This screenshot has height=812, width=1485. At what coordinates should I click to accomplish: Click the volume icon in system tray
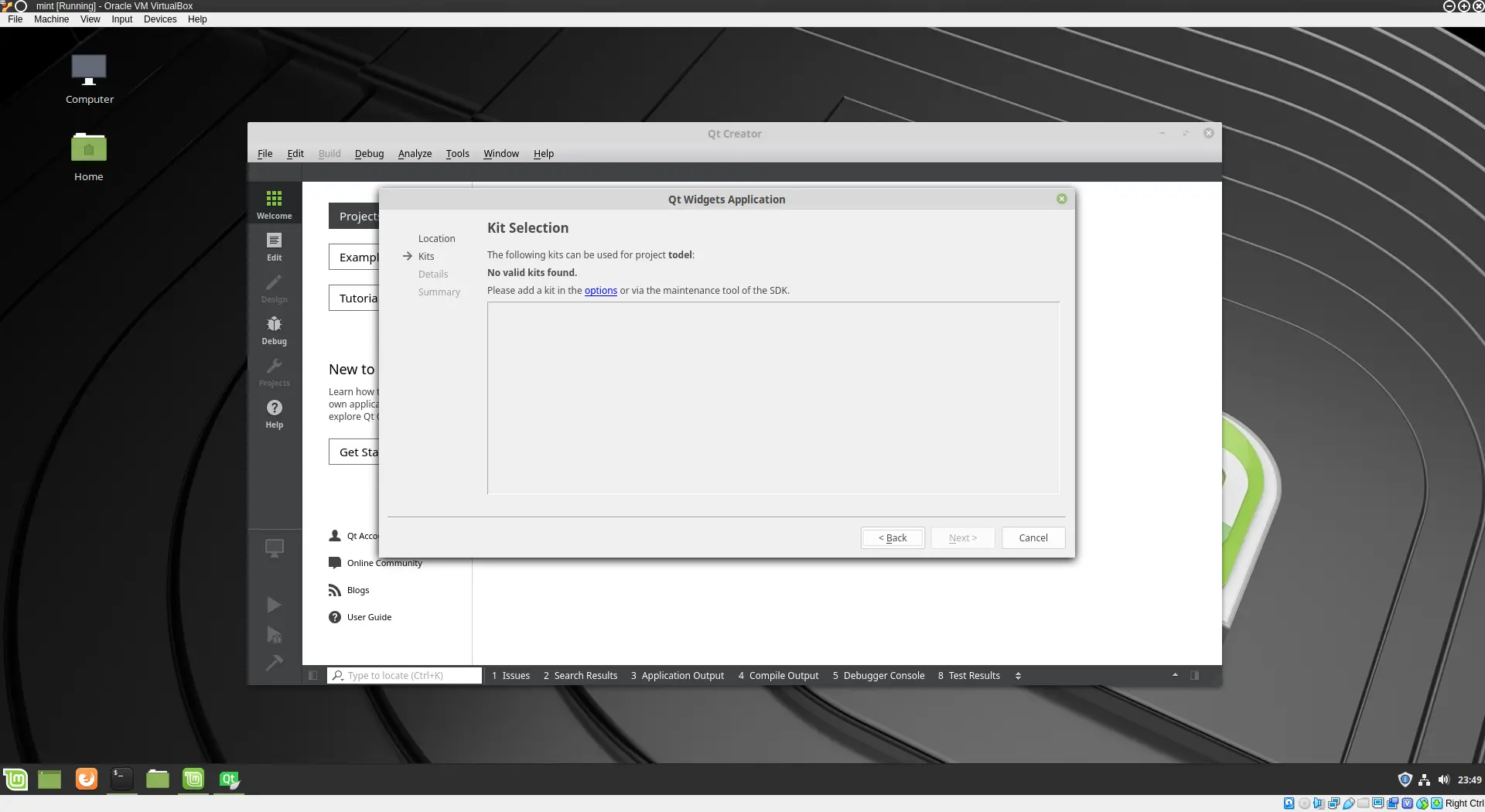1443,780
